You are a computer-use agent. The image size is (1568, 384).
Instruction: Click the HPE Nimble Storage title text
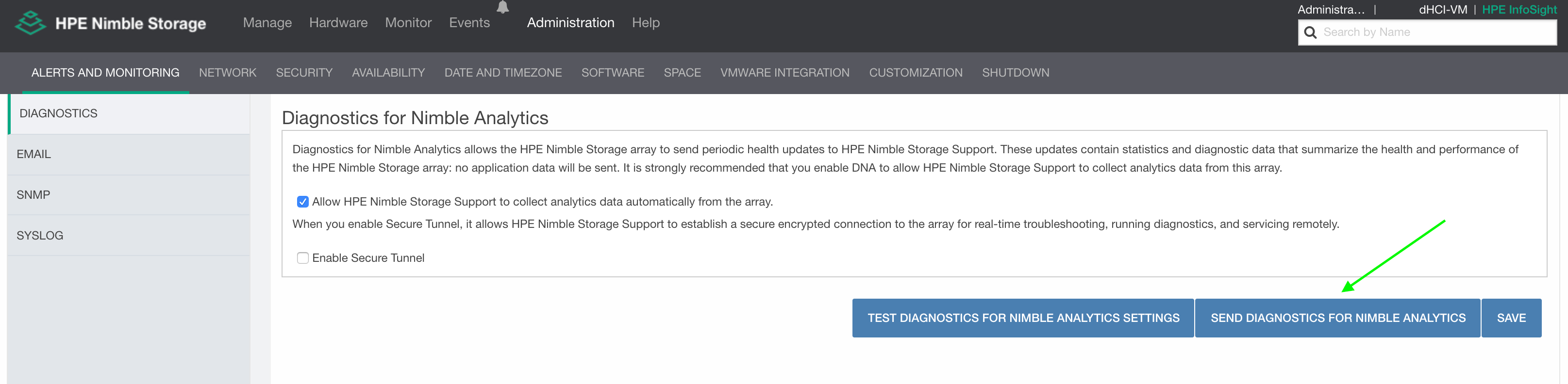coord(130,24)
